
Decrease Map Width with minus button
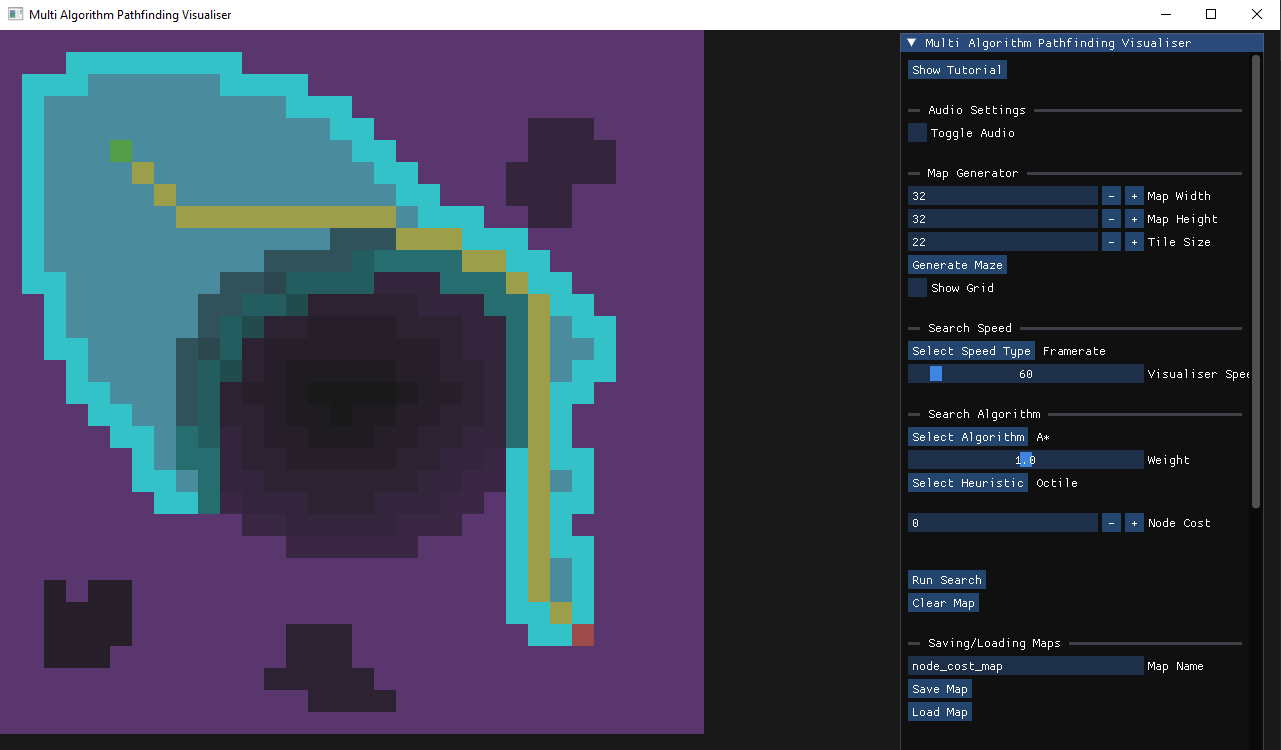coord(1111,196)
